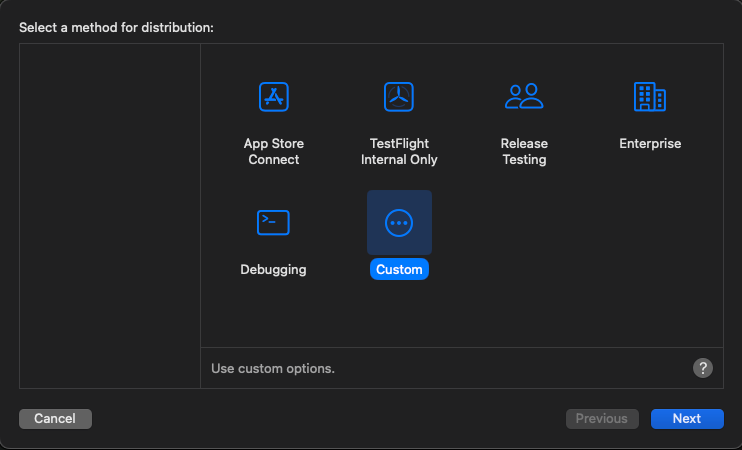The image size is (742, 450).
Task: Click the Custom ellipsis icon
Action: (x=399, y=222)
